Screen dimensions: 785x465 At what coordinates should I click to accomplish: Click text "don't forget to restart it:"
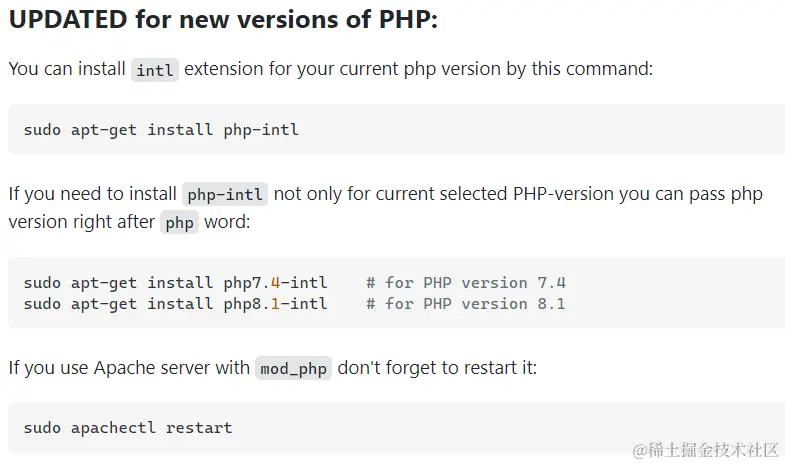coord(437,368)
